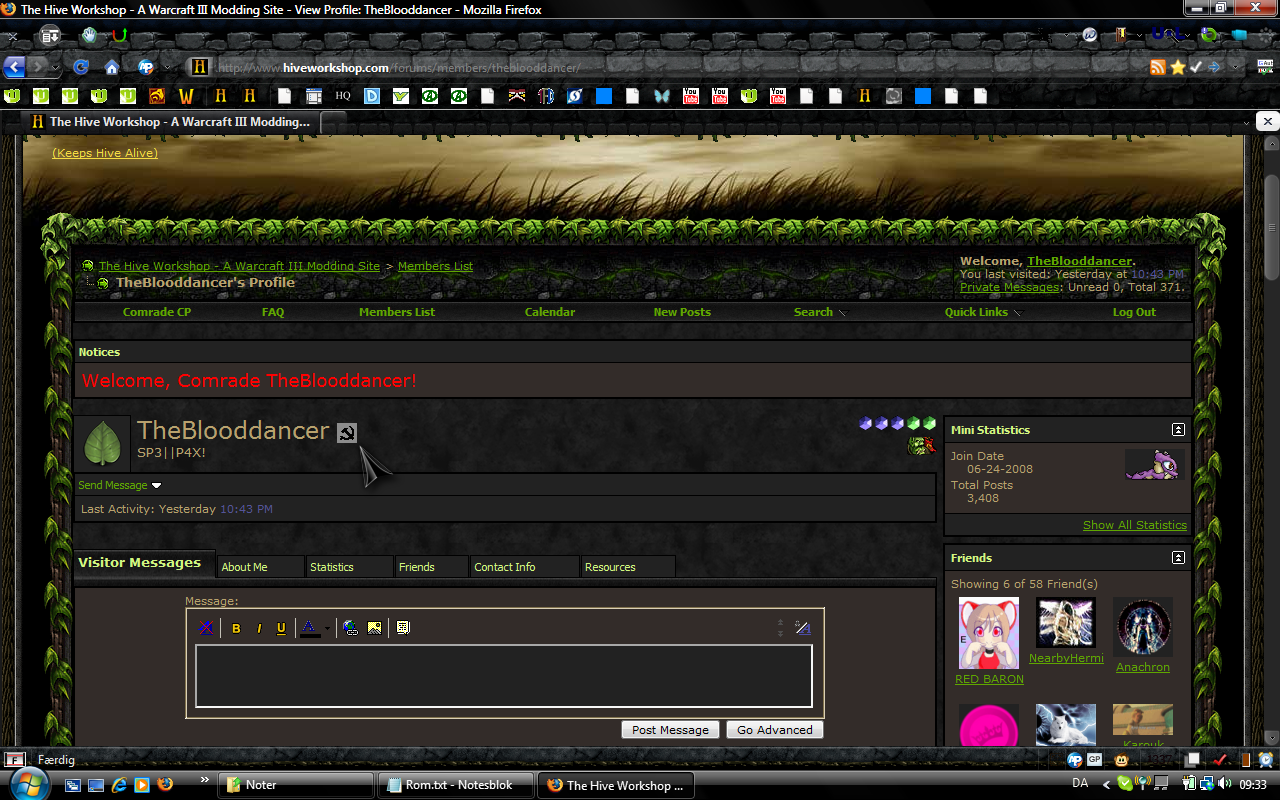Expand the Search dropdown menu
The height and width of the screenshot is (800, 1280).
[820, 312]
